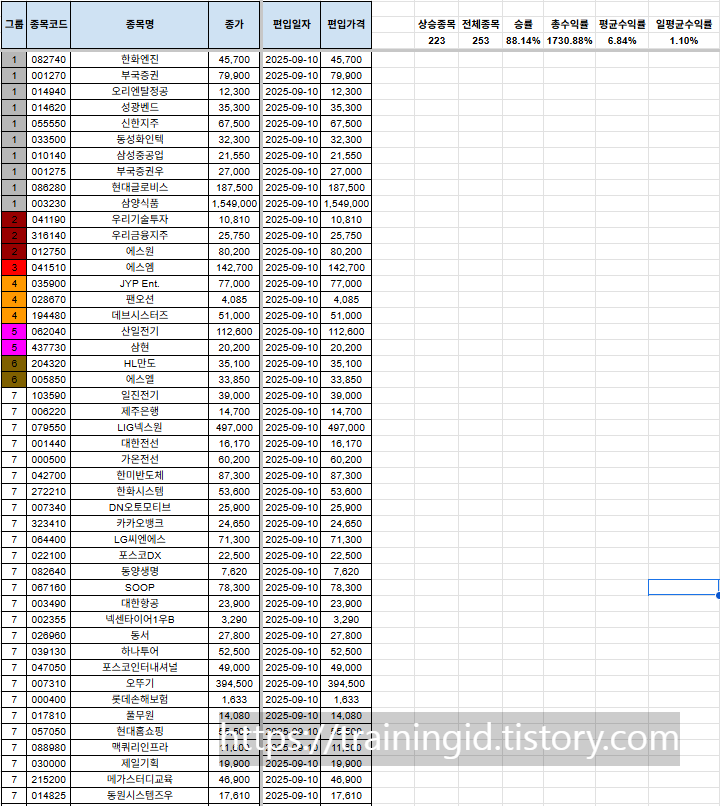Image resolution: width=720 pixels, height=806 pixels.
Task: Select the stock name 포스코인터내셔널
Action: click(x=139, y=667)
